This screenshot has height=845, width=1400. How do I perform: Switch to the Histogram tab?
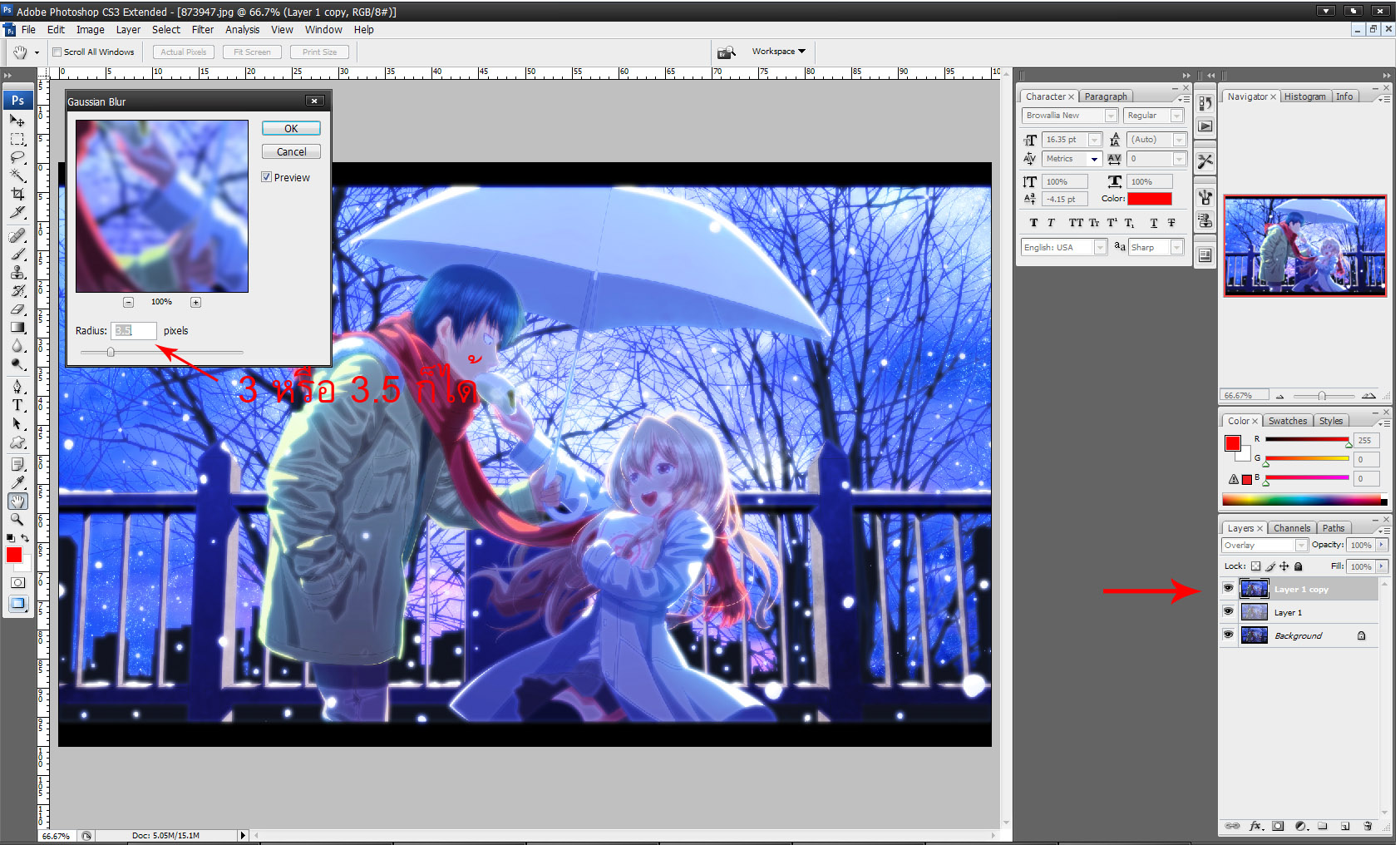coord(1304,96)
